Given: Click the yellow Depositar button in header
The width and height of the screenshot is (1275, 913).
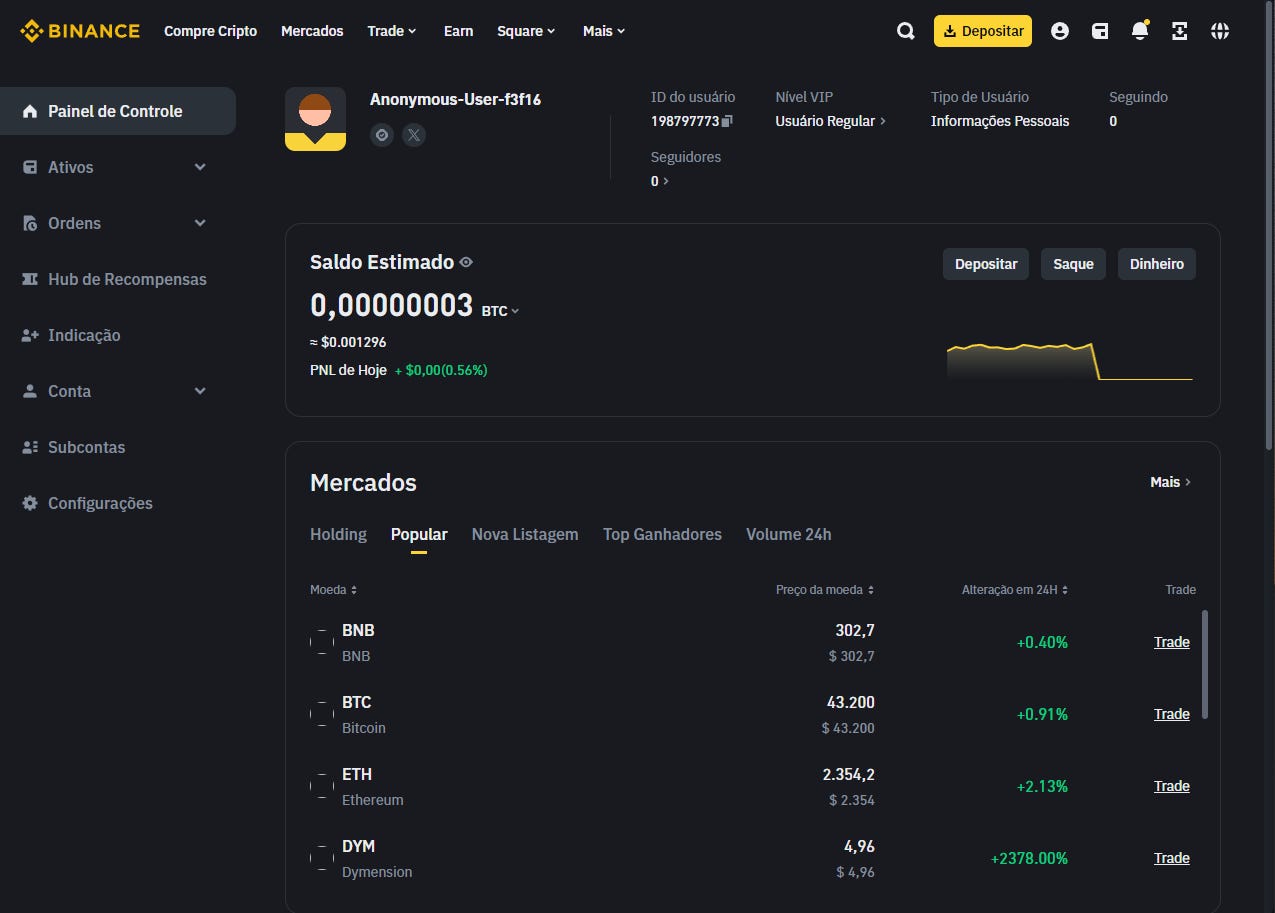Looking at the screenshot, I should click(983, 31).
